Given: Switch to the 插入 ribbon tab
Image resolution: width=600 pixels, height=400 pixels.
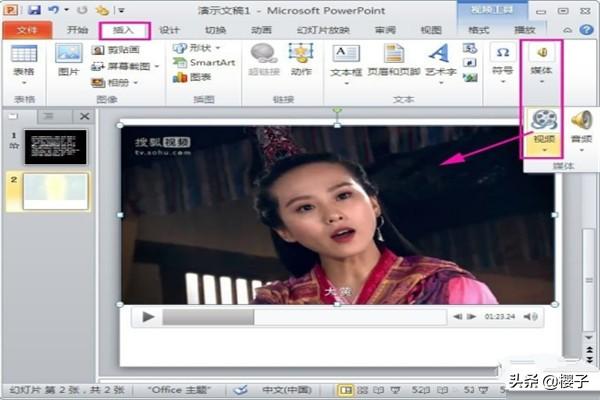Looking at the screenshot, I should (x=123, y=30).
